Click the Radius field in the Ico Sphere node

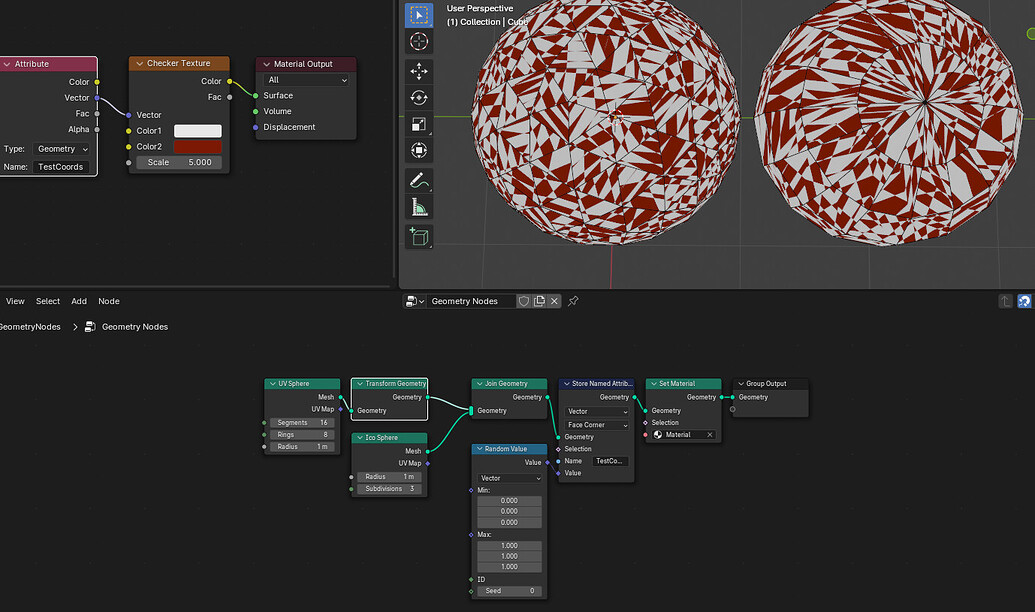pos(389,477)
